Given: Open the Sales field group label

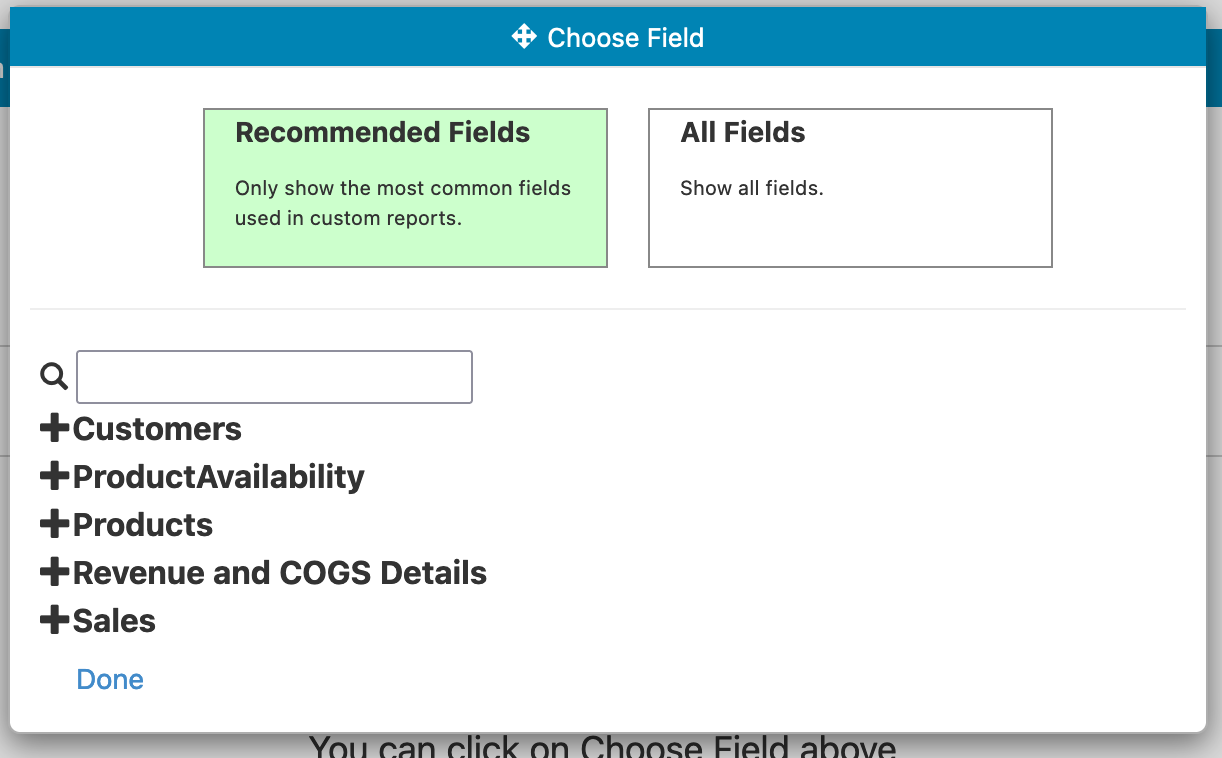Looking at the screenshot, I should pos(114,621).
